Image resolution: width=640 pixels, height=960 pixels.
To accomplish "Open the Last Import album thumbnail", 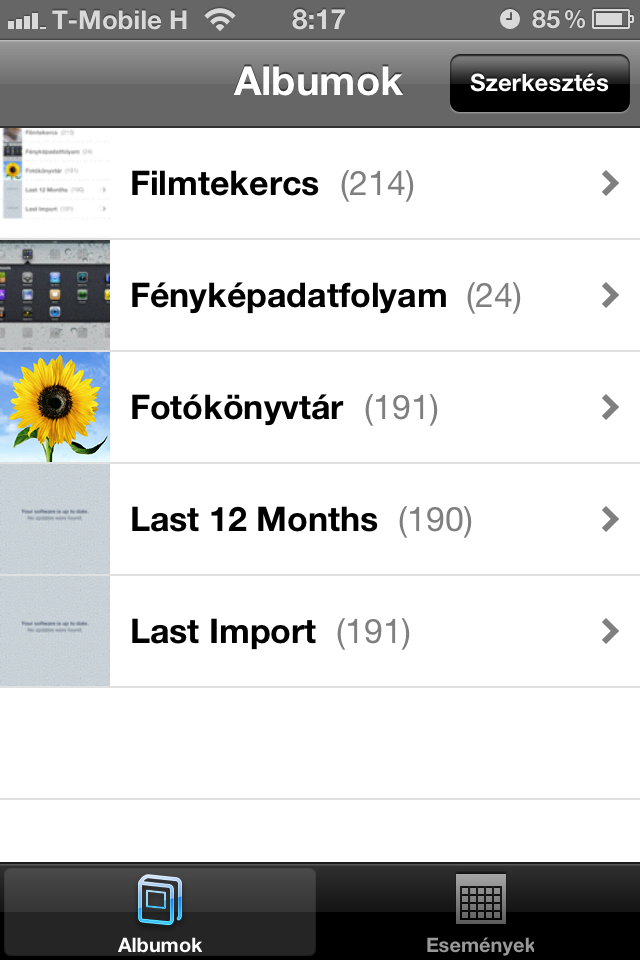I will pos(55,631).
